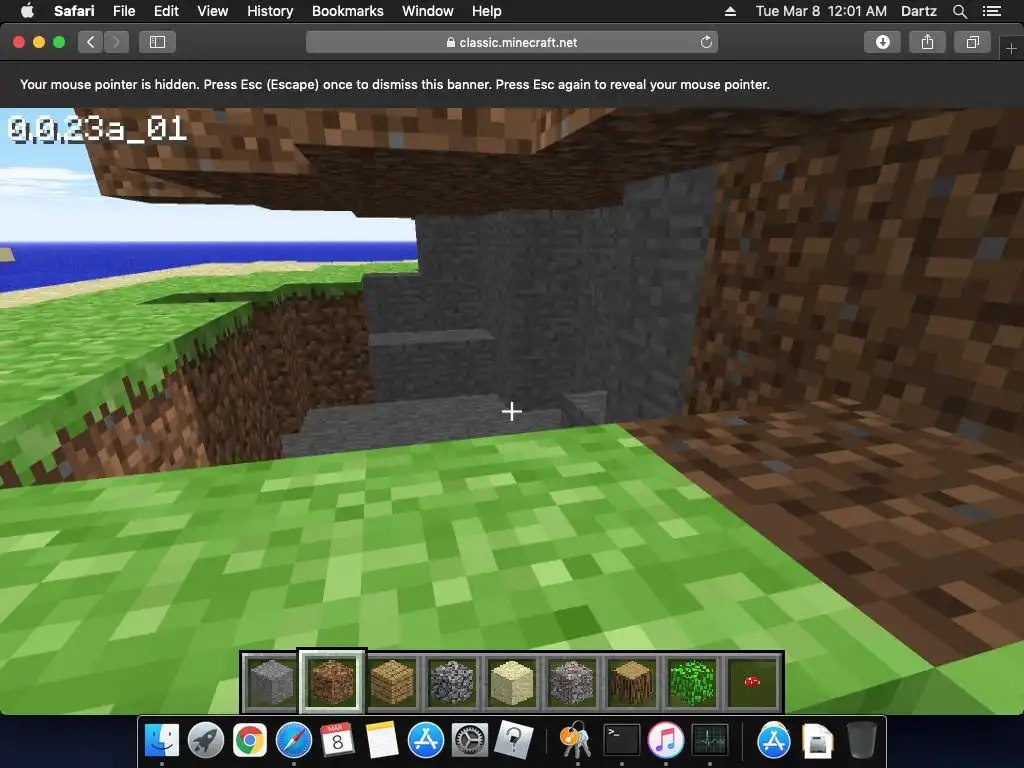This screenshot has height=768, width=1024.
Task: Click the classic.minecraft.net address bar
Action: coord(512,42)
